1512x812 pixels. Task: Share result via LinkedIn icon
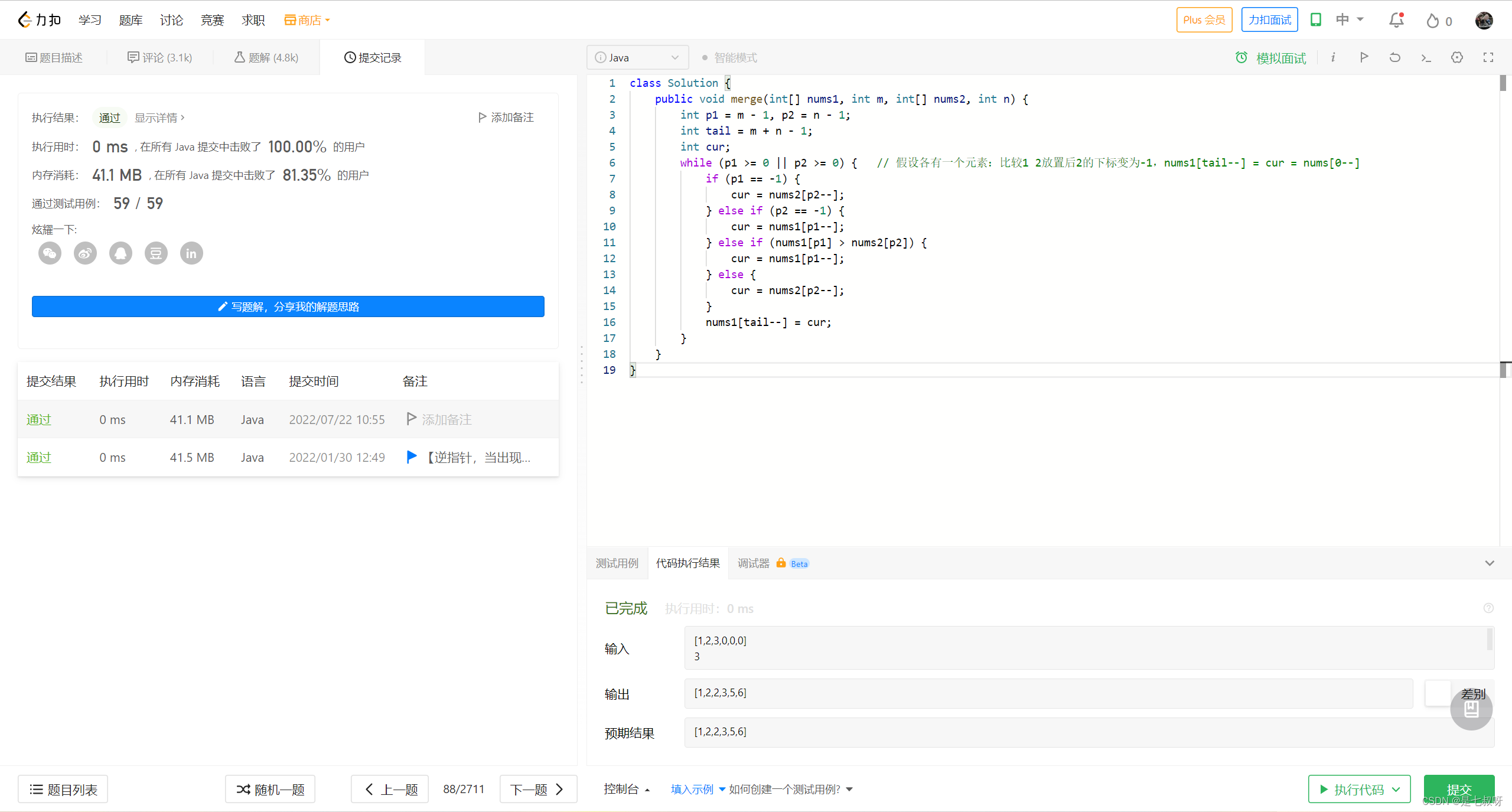pos(191,253)
